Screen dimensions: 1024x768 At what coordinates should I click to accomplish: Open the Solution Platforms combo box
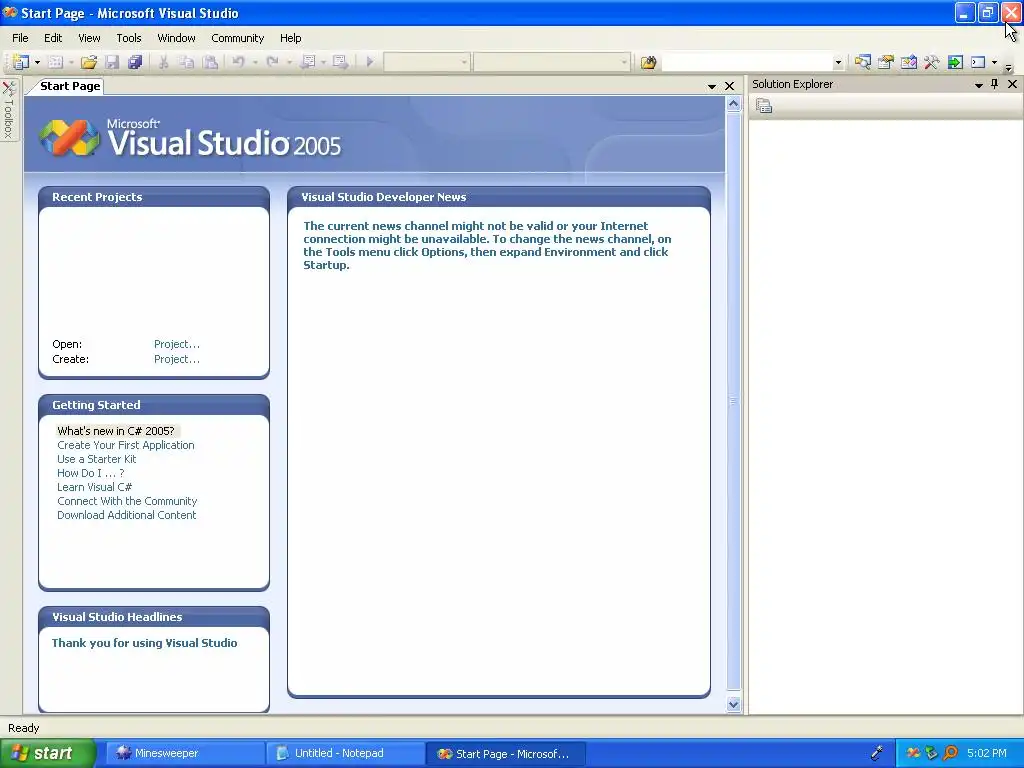(x=552, y=62)
